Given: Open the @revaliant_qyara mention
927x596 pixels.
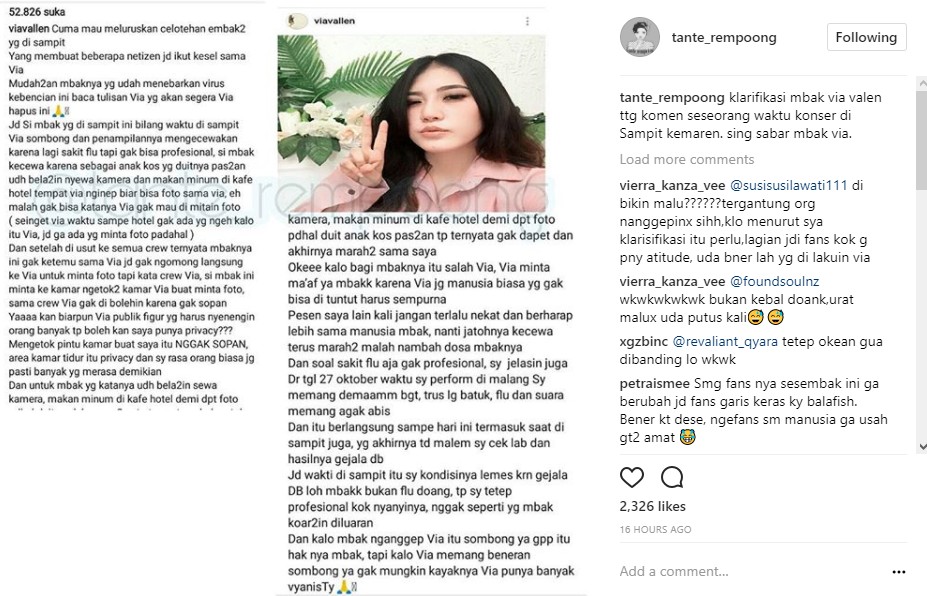Looking at the screenshot, I should click(725, 342).
